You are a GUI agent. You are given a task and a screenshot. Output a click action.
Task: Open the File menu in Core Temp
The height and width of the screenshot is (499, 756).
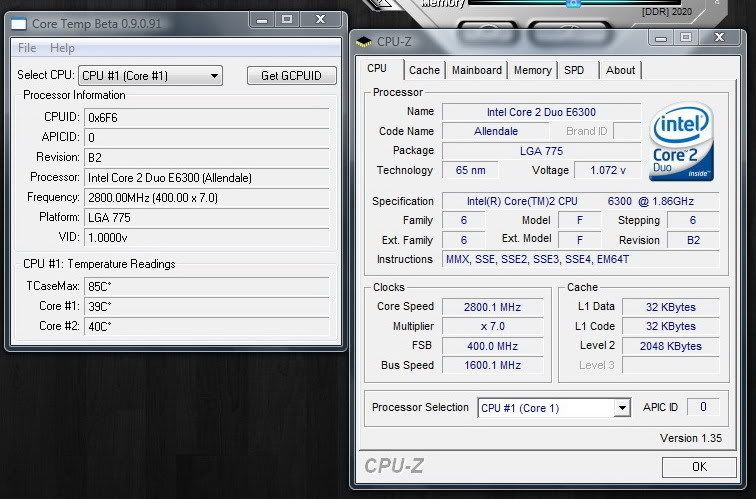click(x=27, y=48)
